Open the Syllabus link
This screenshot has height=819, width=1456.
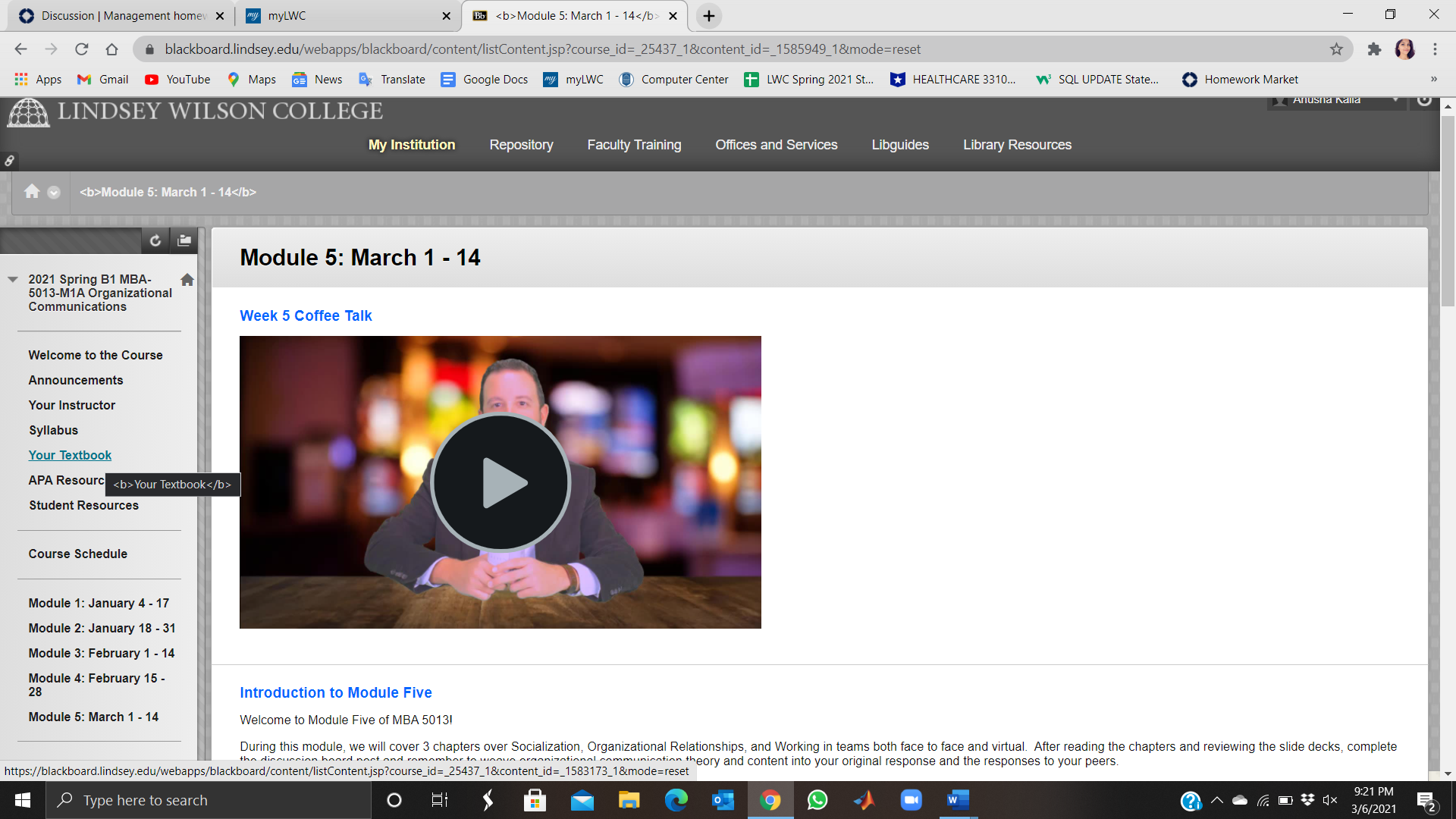[54, 430]
